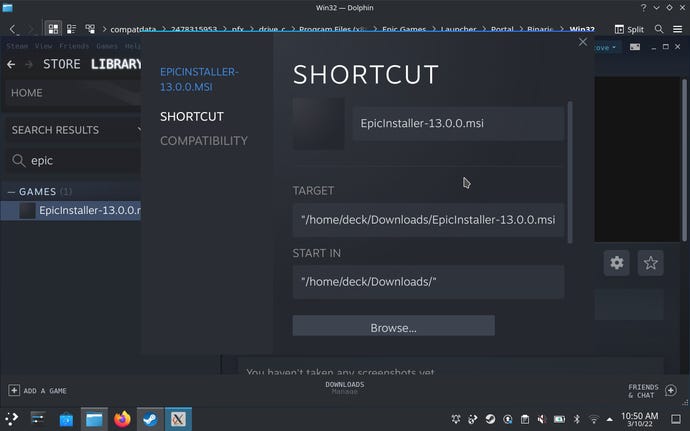690x431 pixels.
Task: Click the Add a Game plus icon
Action: (x=14, y=390)
